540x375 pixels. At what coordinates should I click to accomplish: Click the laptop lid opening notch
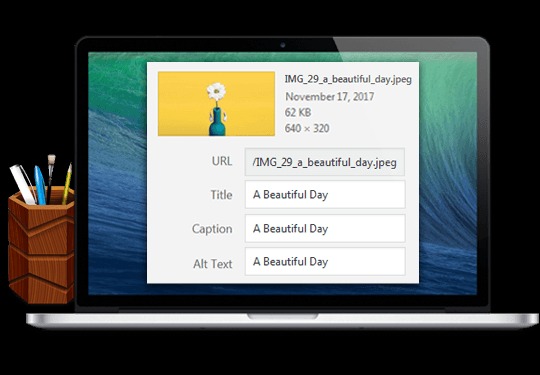[282, 316]
